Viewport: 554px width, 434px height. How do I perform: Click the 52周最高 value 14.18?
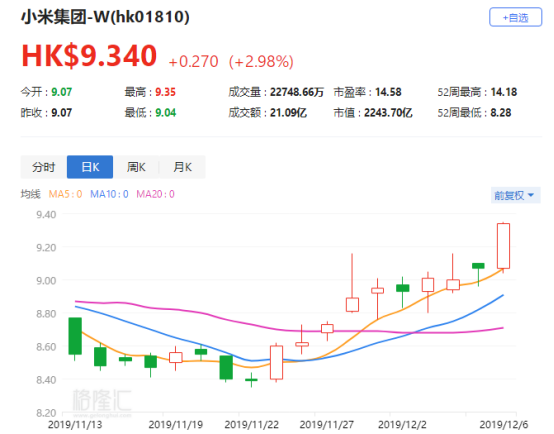504,92
